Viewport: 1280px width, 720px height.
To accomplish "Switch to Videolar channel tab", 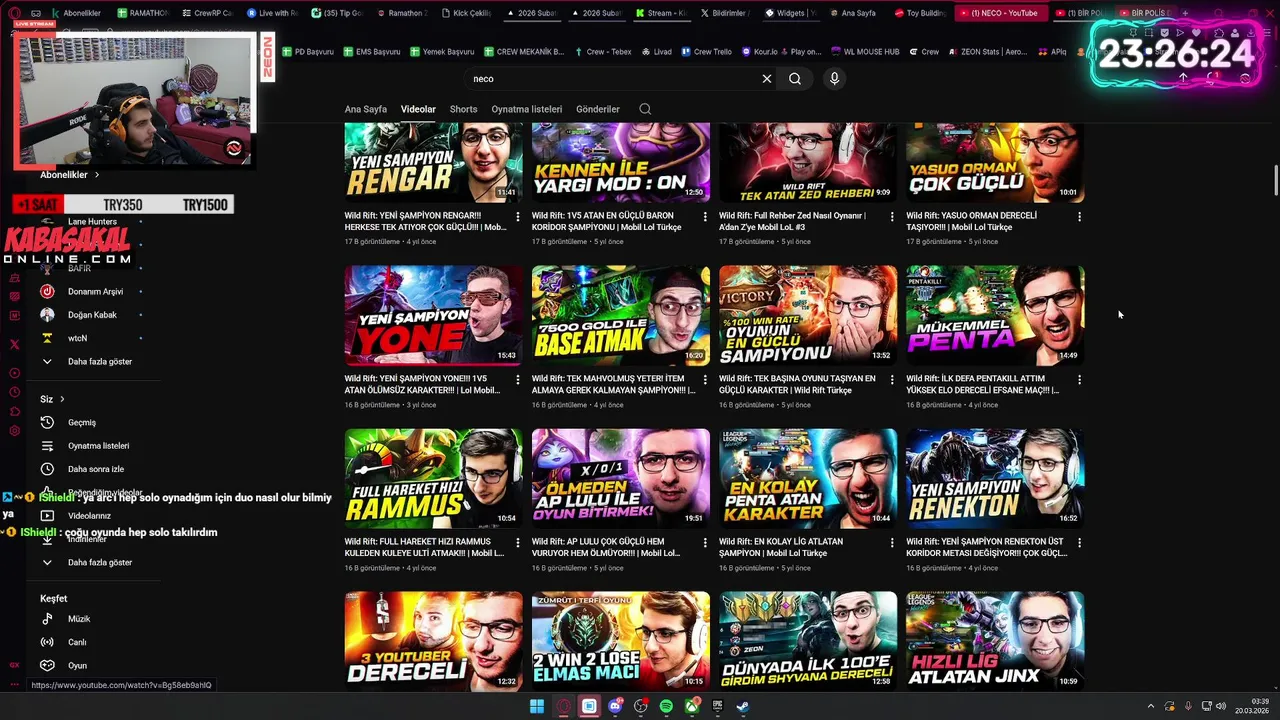I will pos(418,109).
